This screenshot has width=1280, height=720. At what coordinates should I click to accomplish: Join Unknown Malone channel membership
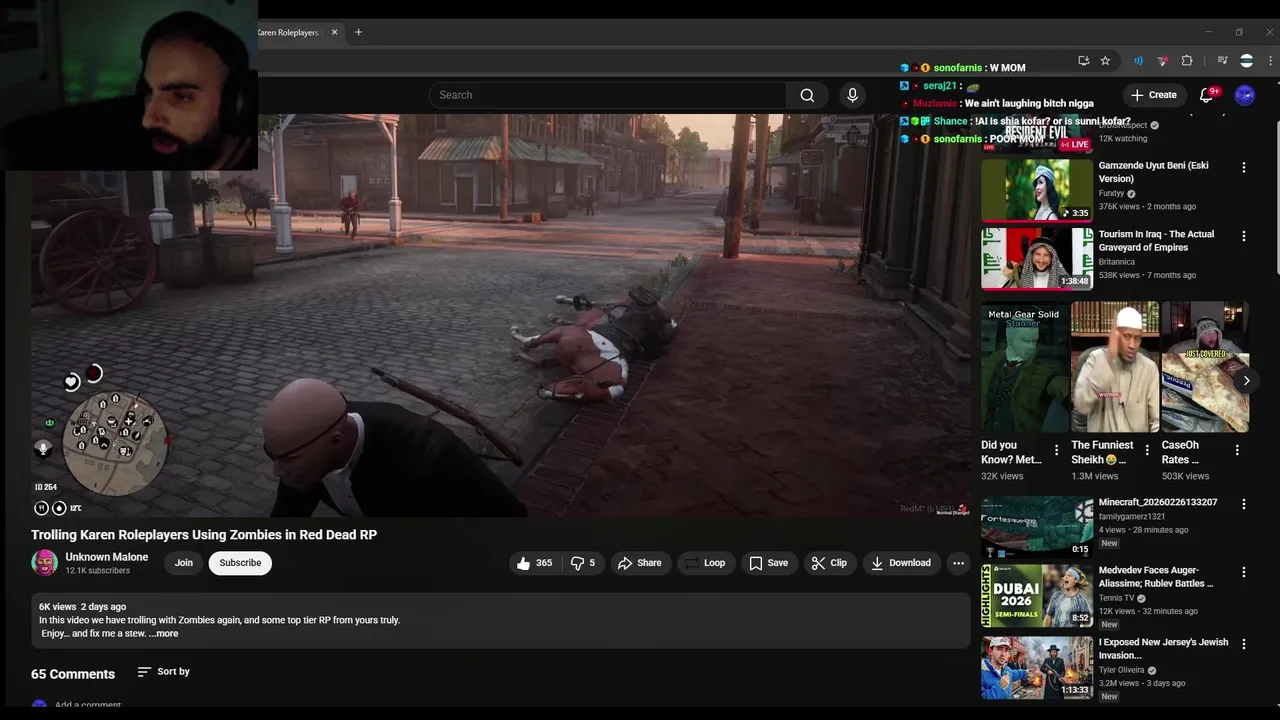184,563
